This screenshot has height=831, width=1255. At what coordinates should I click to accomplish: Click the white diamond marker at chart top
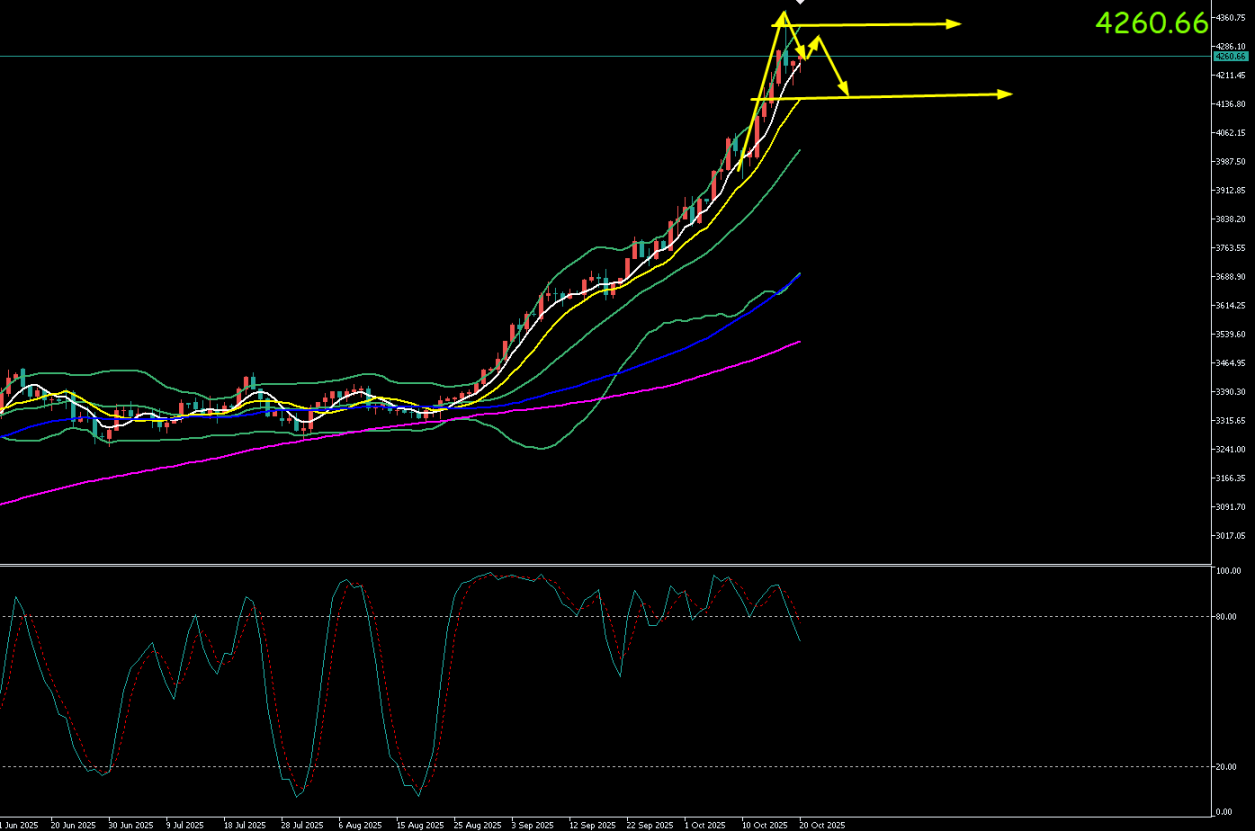click(x=800, y=2)
